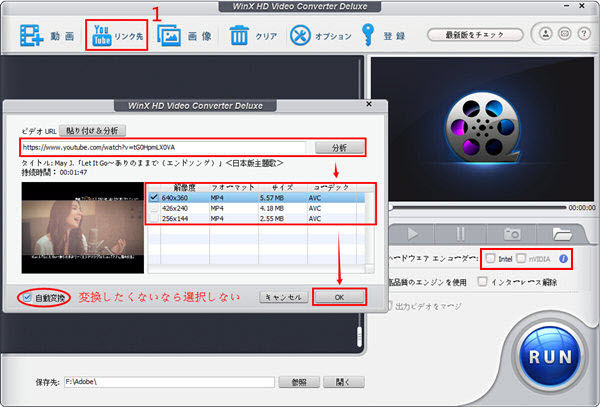Check the 426x240 row checkbox
Image resolution: width=600 pixels, height=407 pixels.
(x=154, y=208)
